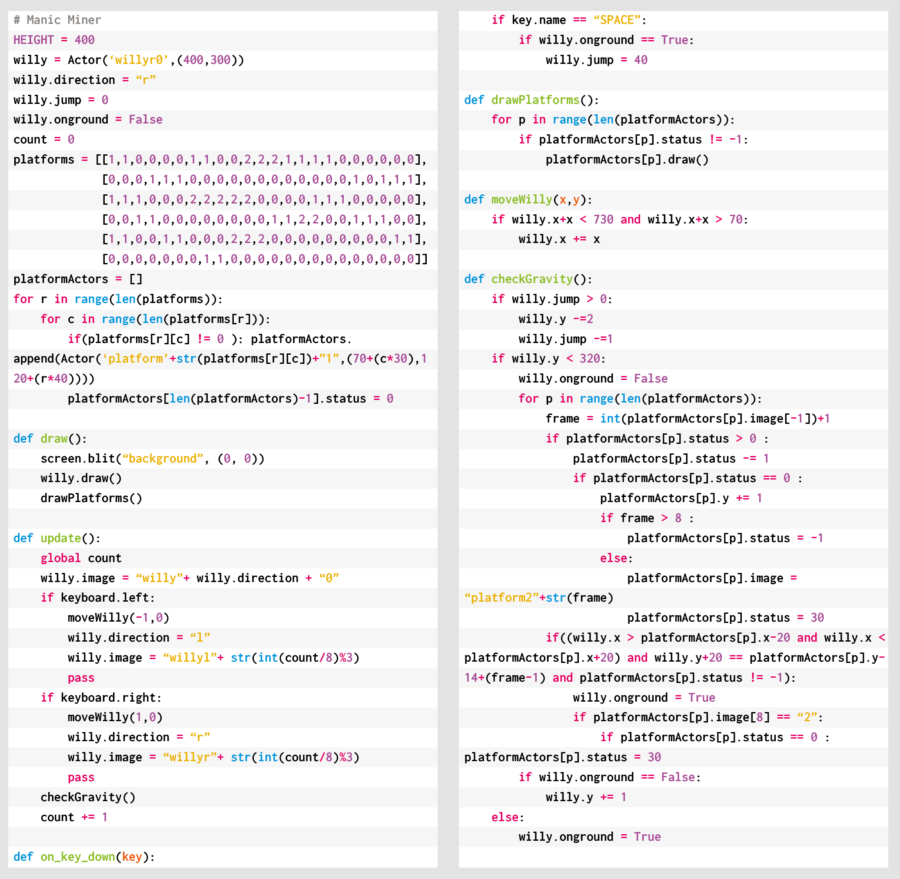Click the 'def drawPlatforms():' definition
Viewport: 900px width, 879px height.
531,100
